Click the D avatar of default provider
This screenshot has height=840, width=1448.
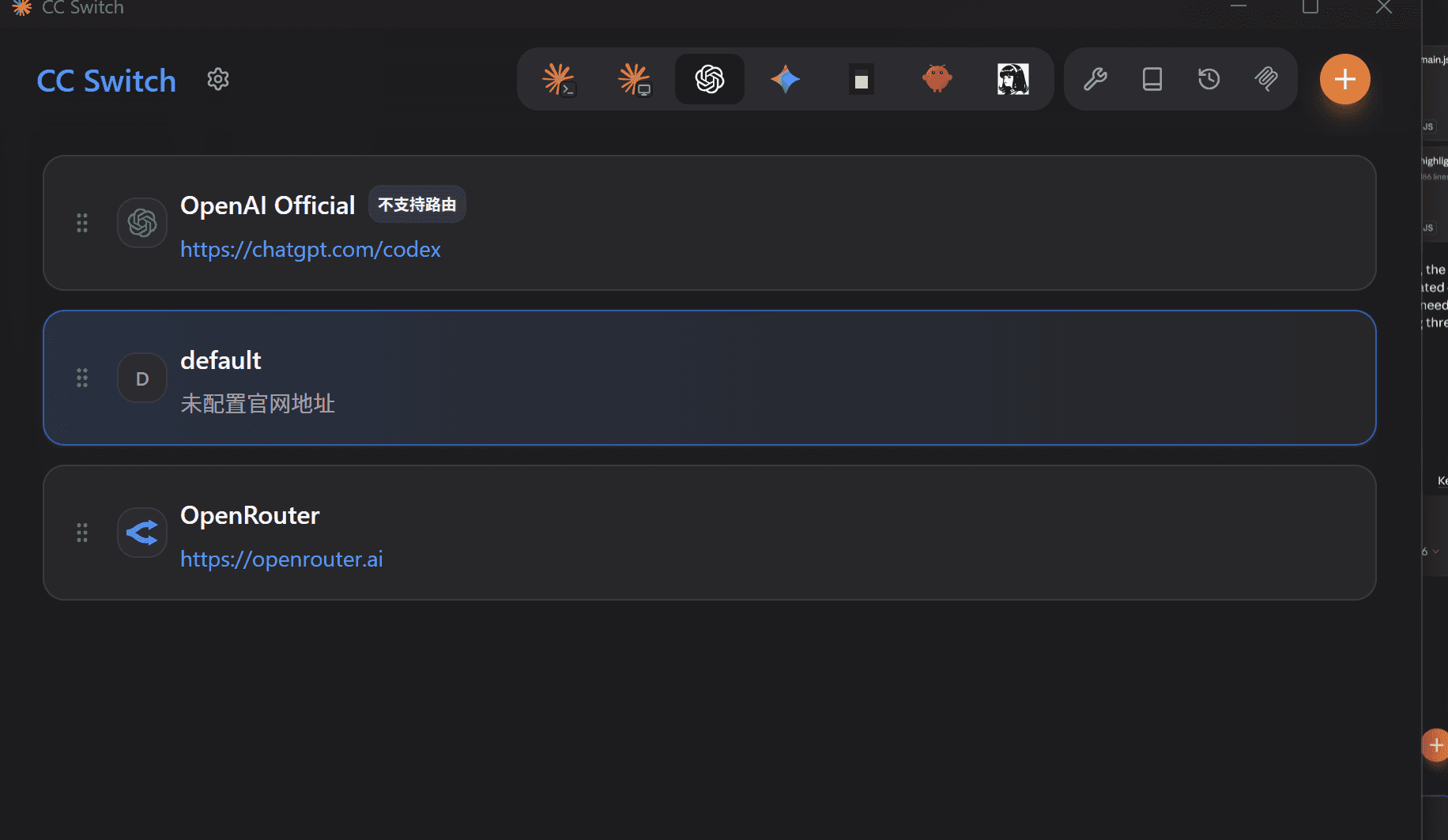(x=142, y=378)
